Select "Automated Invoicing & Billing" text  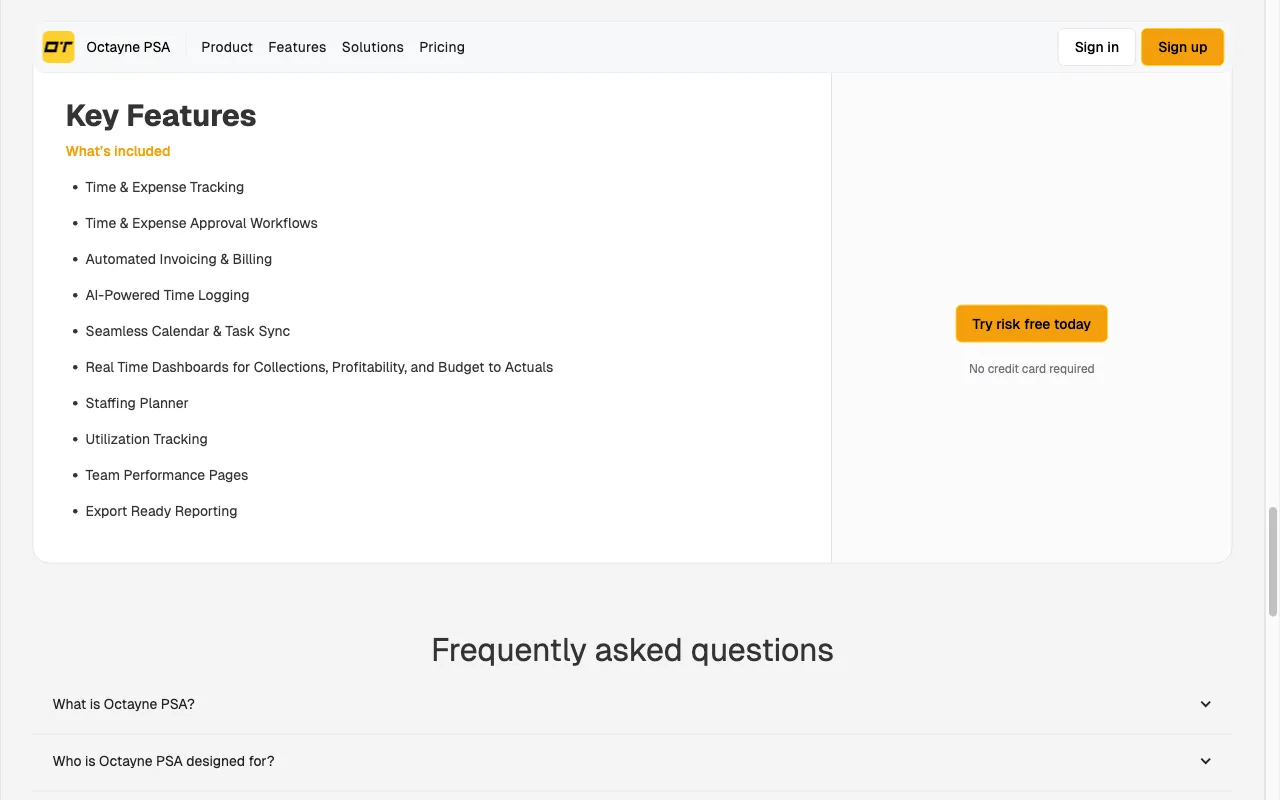point(179,259)
